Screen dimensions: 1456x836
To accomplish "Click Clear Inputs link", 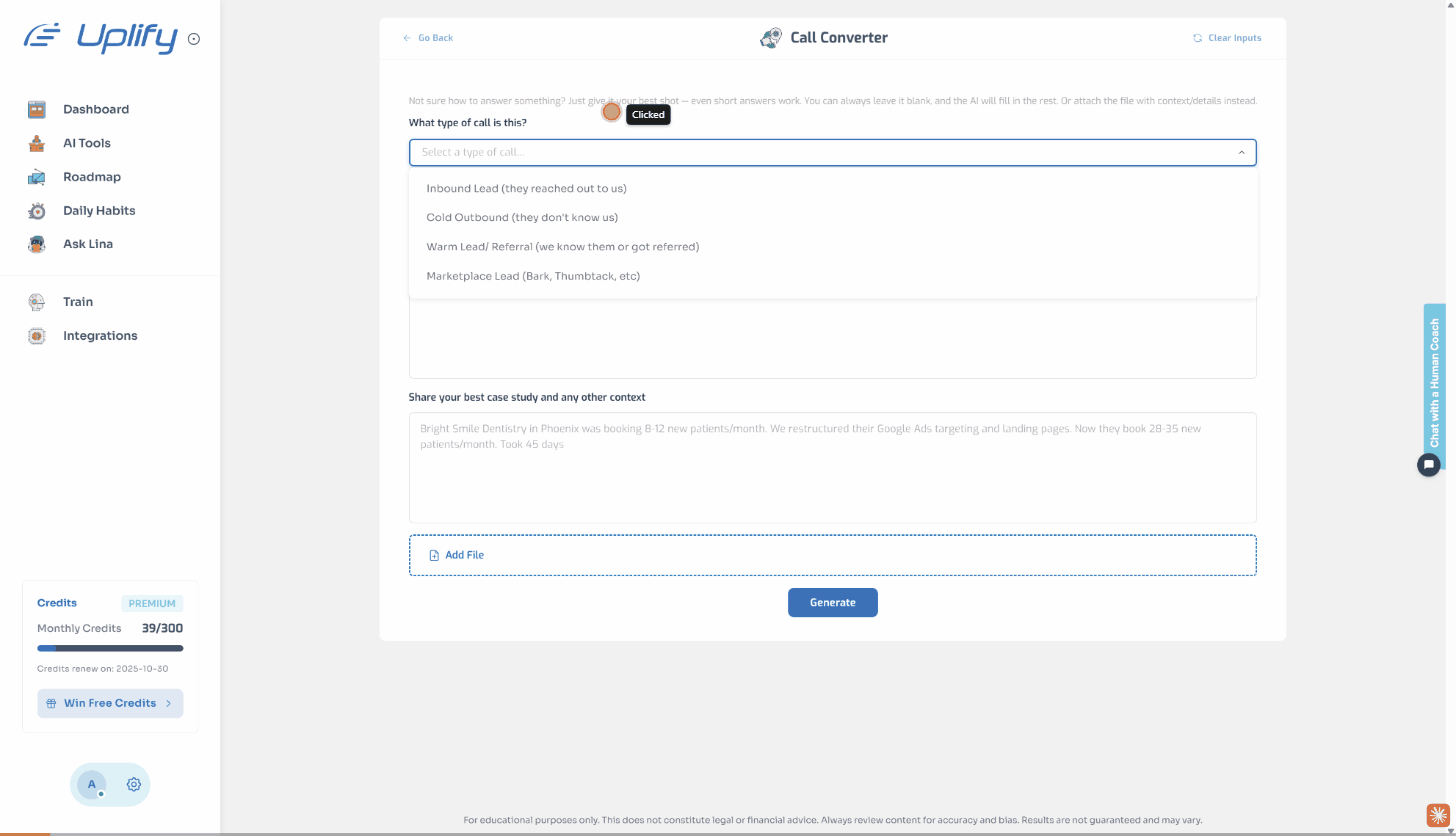I will point(1227,38).
